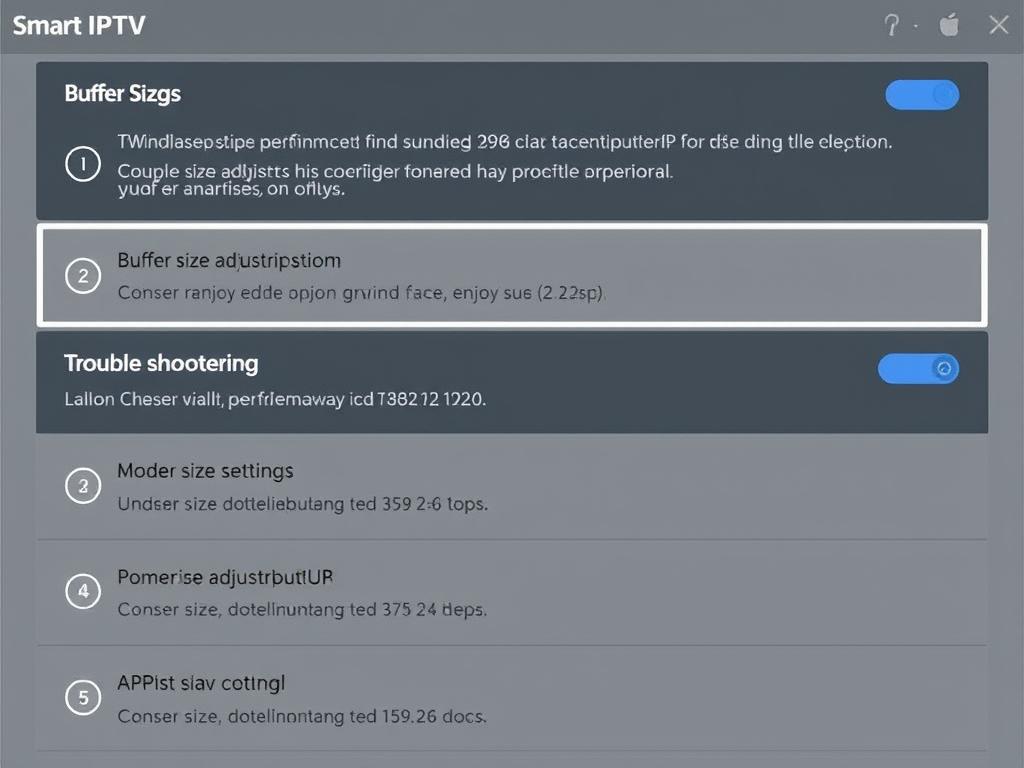Expand the Buffer Sizgs section
The image size is (1024, 768).
[123, 93]
